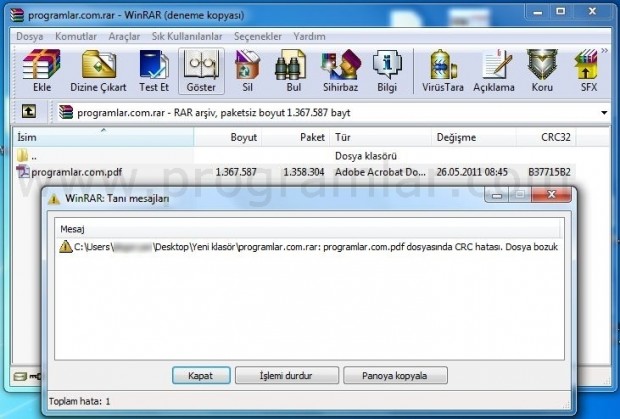
Task: Click the size value 1.367.587
Action: [236, 172]
